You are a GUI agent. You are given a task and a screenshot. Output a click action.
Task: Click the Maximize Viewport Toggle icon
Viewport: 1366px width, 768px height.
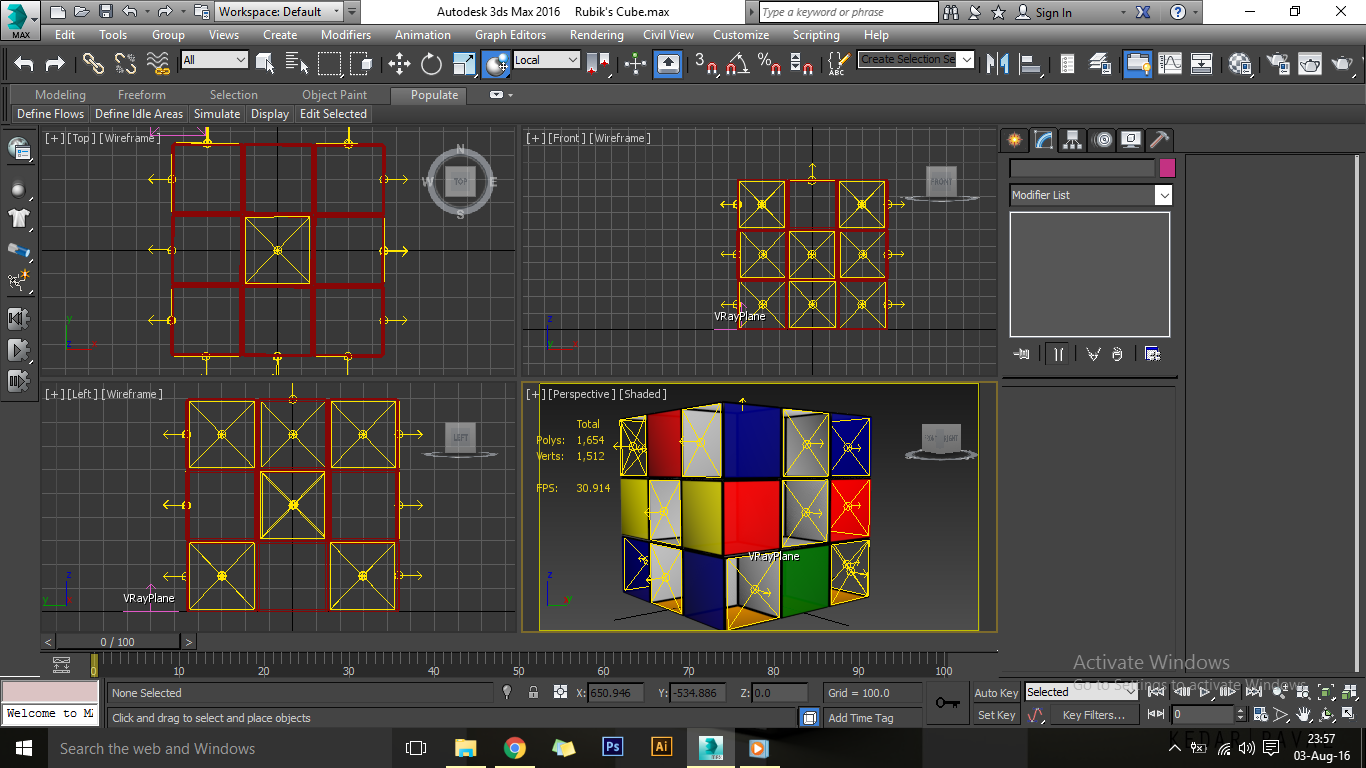(x=1348, y=715)
